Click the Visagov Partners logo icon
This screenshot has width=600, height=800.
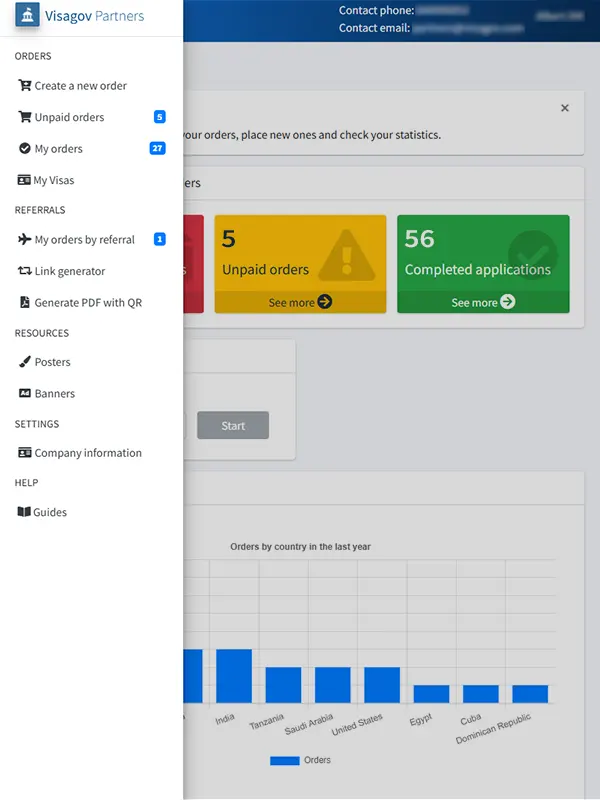(x=28, y=16)
